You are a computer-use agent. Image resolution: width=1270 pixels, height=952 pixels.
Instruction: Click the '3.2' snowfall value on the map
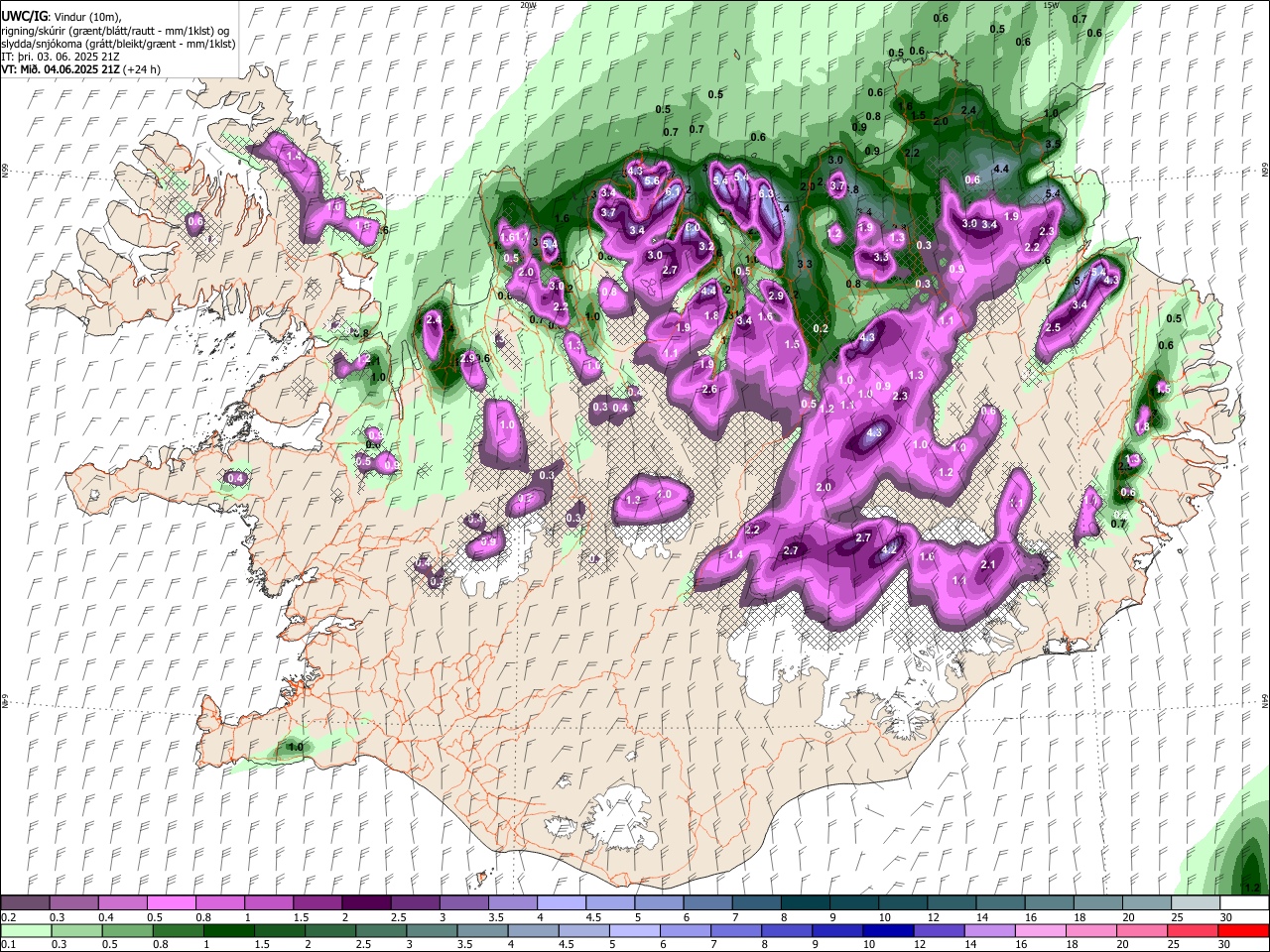(706, 246)
